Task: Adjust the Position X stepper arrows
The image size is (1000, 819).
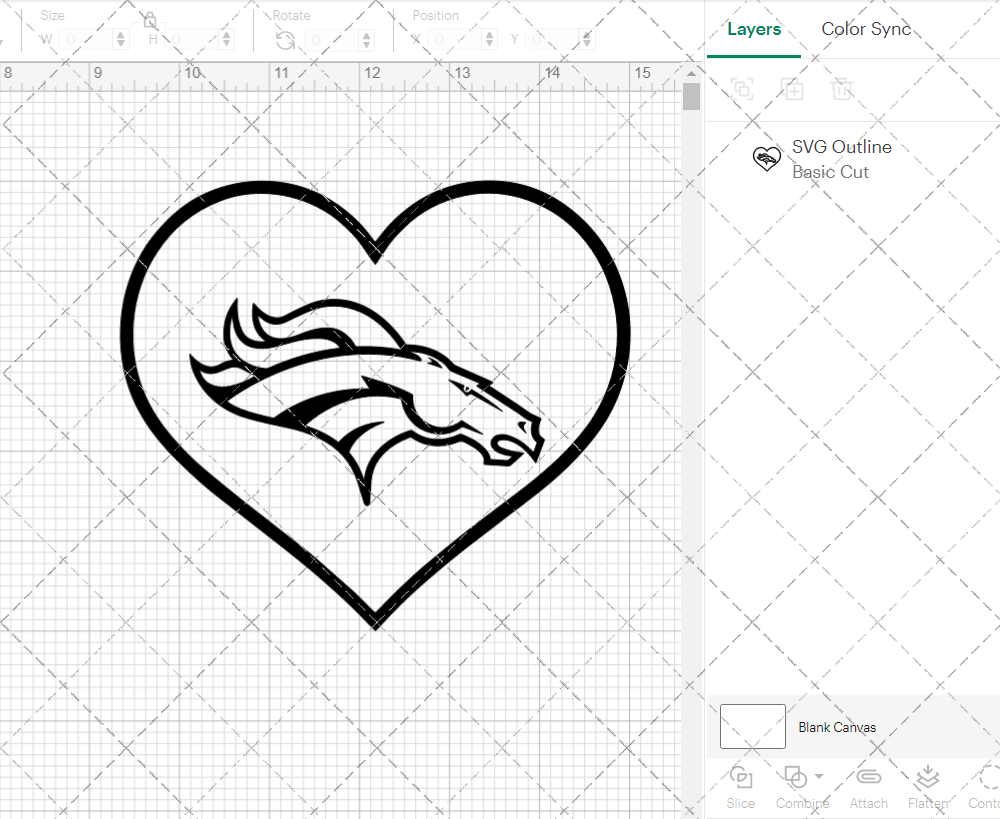Action: (489, 40)
